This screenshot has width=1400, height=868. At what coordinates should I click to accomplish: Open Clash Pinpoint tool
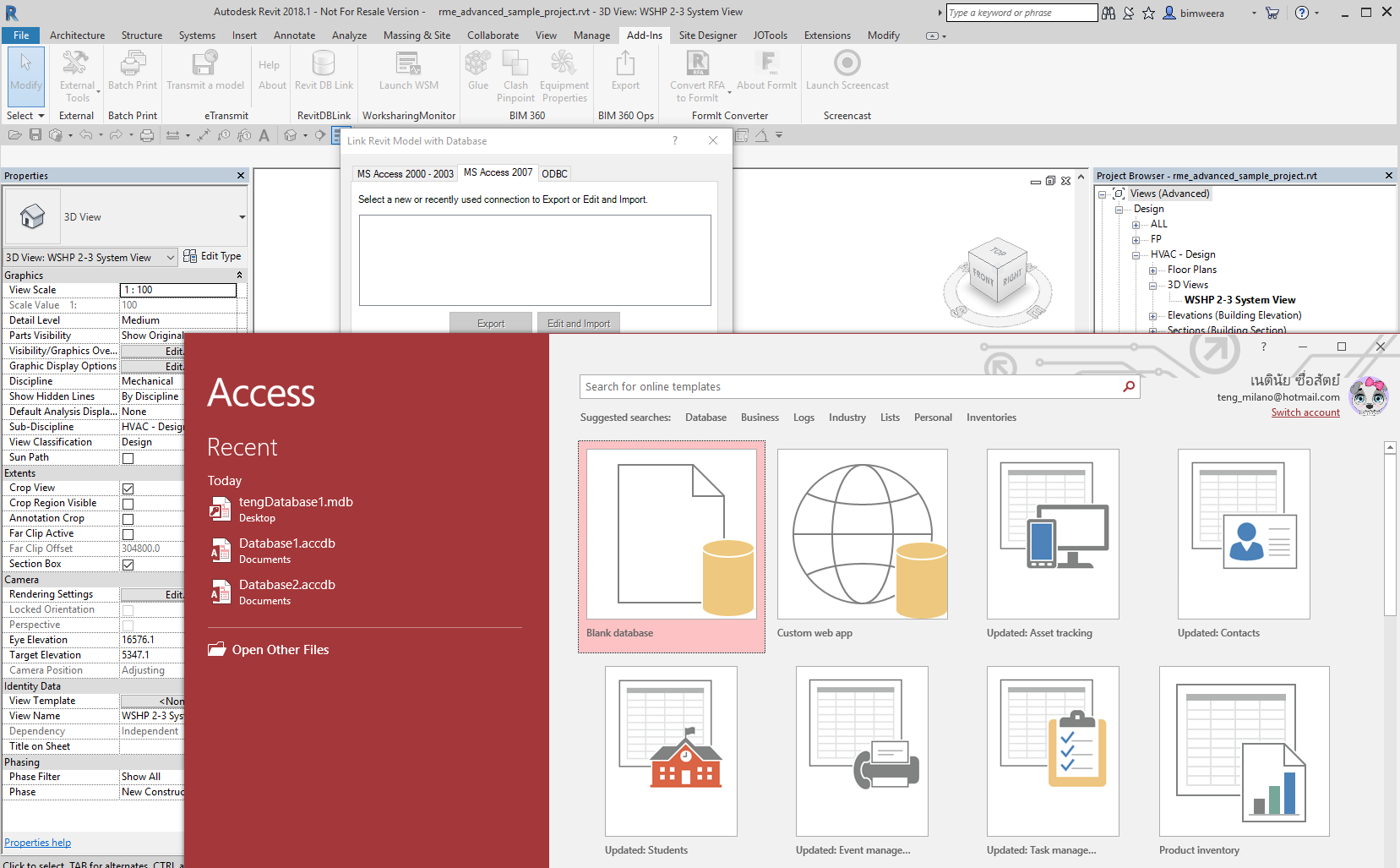coord(515,76)
